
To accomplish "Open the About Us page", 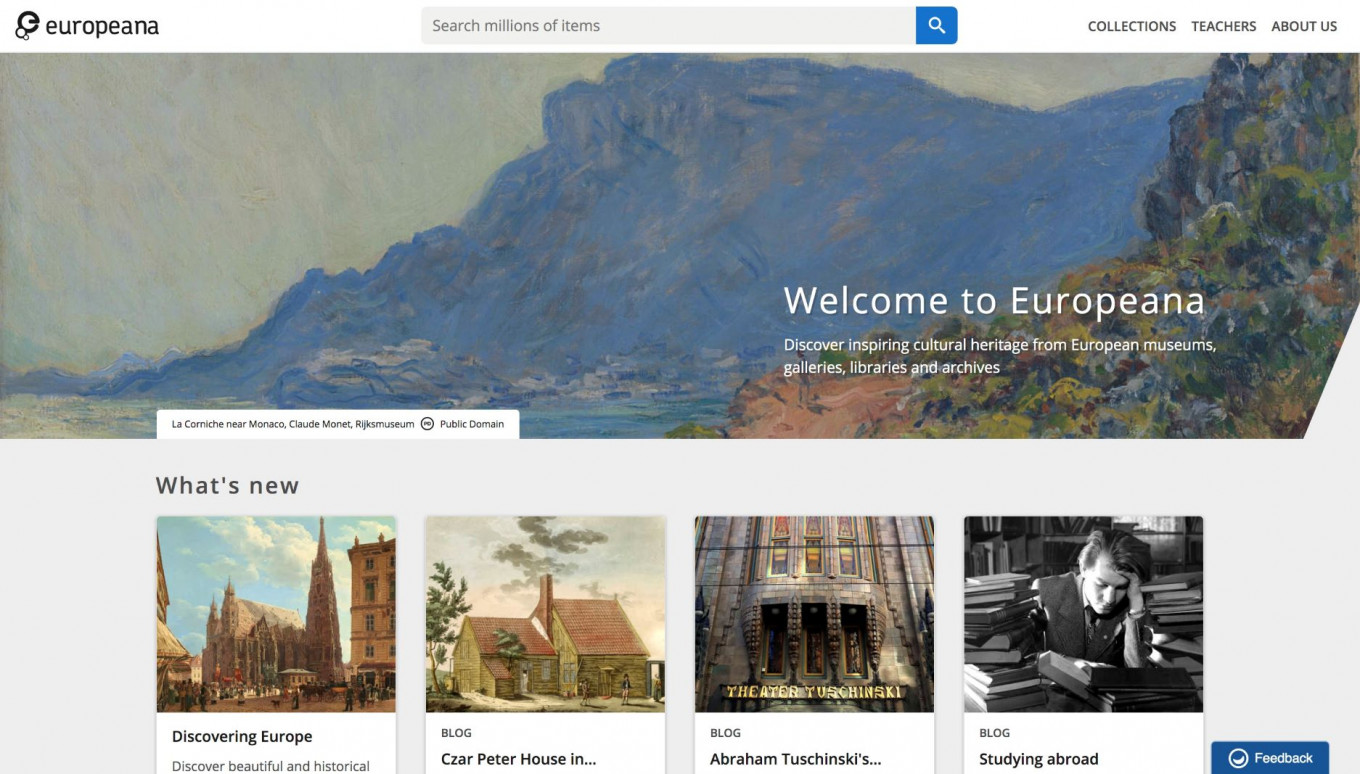I will click(1303, 27).
